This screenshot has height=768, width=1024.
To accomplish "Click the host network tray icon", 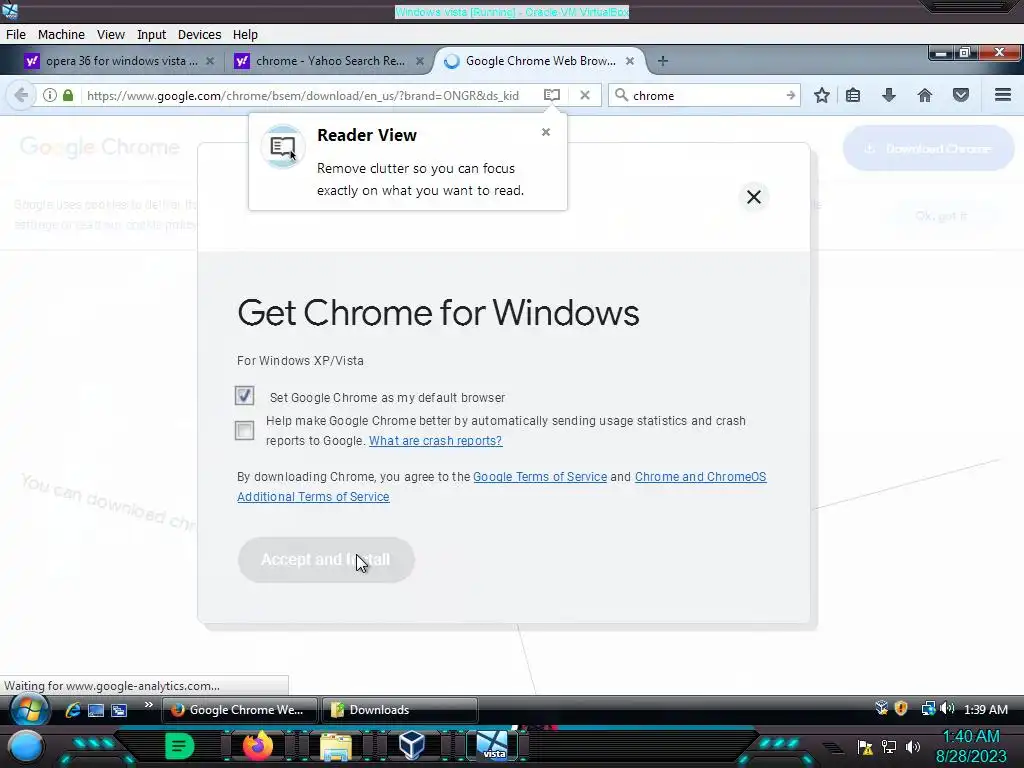I will (889, 746).
